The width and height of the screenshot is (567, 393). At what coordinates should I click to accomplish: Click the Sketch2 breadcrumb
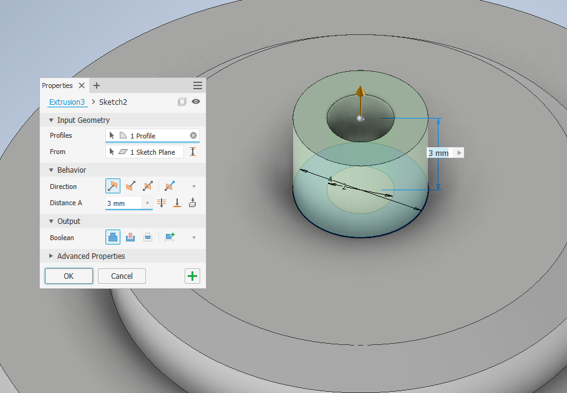[x=113, y=102]
